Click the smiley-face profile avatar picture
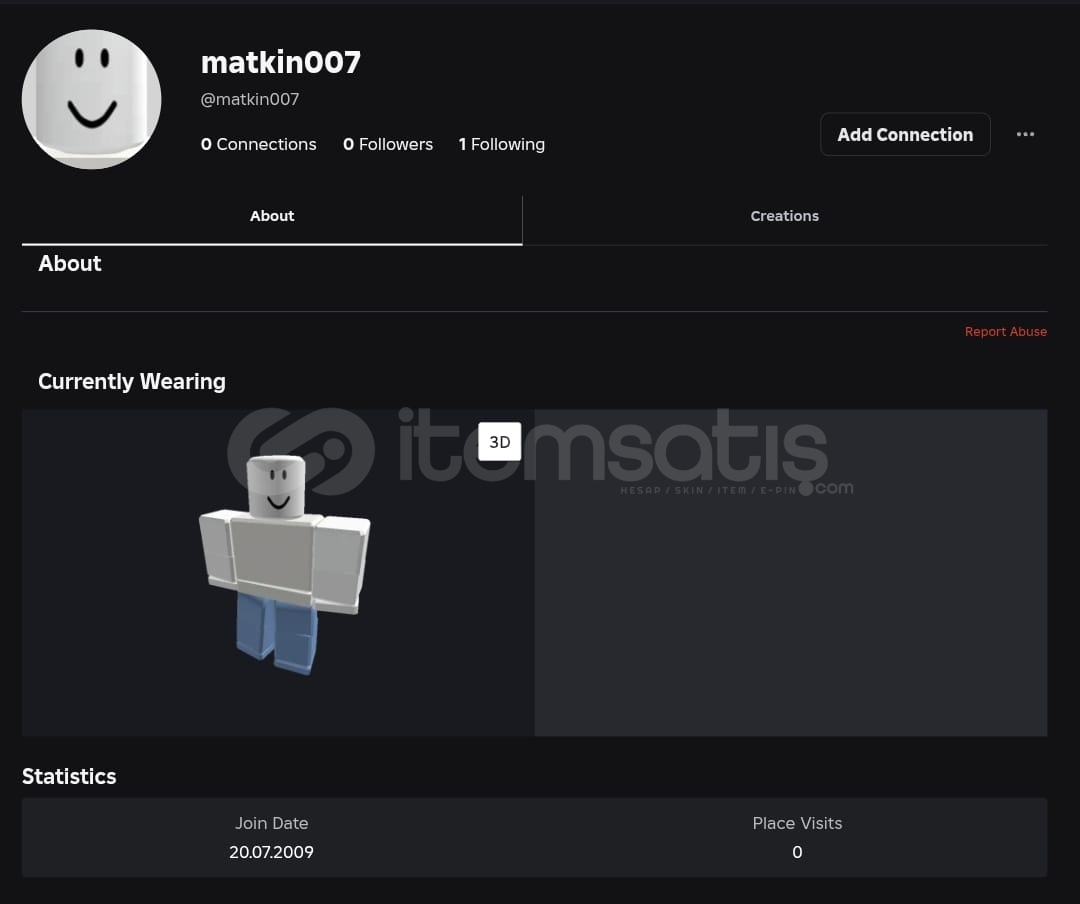The image size is (1080, 904). click(92, 99)
